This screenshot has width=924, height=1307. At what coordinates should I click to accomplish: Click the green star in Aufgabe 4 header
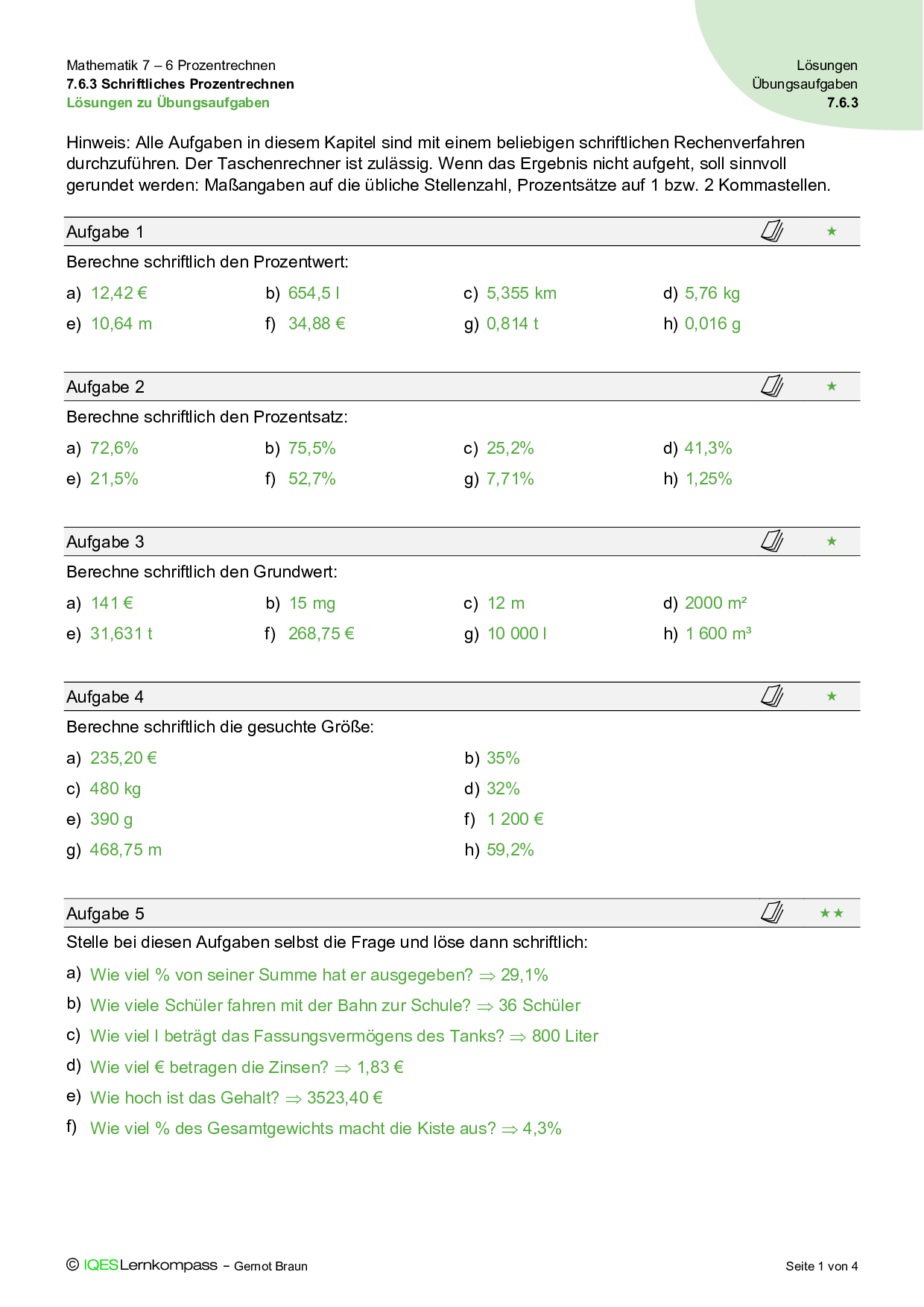[832, 697]
